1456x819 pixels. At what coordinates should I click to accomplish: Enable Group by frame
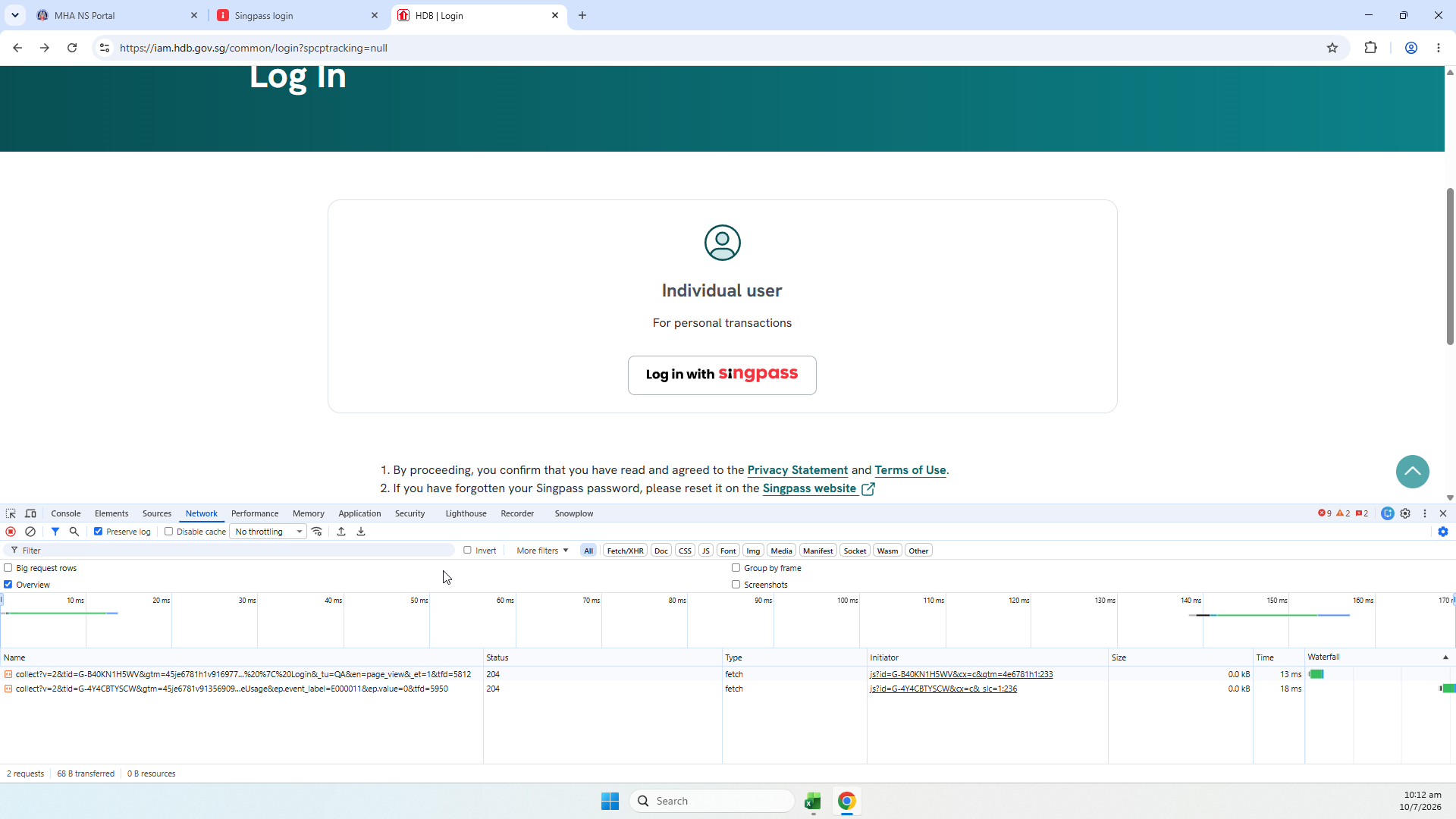[x=736, y=568]
